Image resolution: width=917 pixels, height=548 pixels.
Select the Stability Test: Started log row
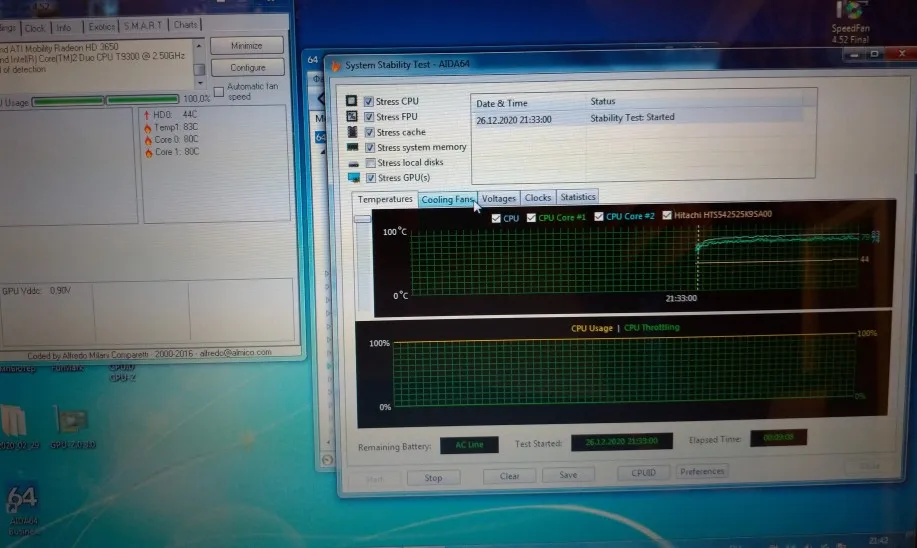point(637,118)
